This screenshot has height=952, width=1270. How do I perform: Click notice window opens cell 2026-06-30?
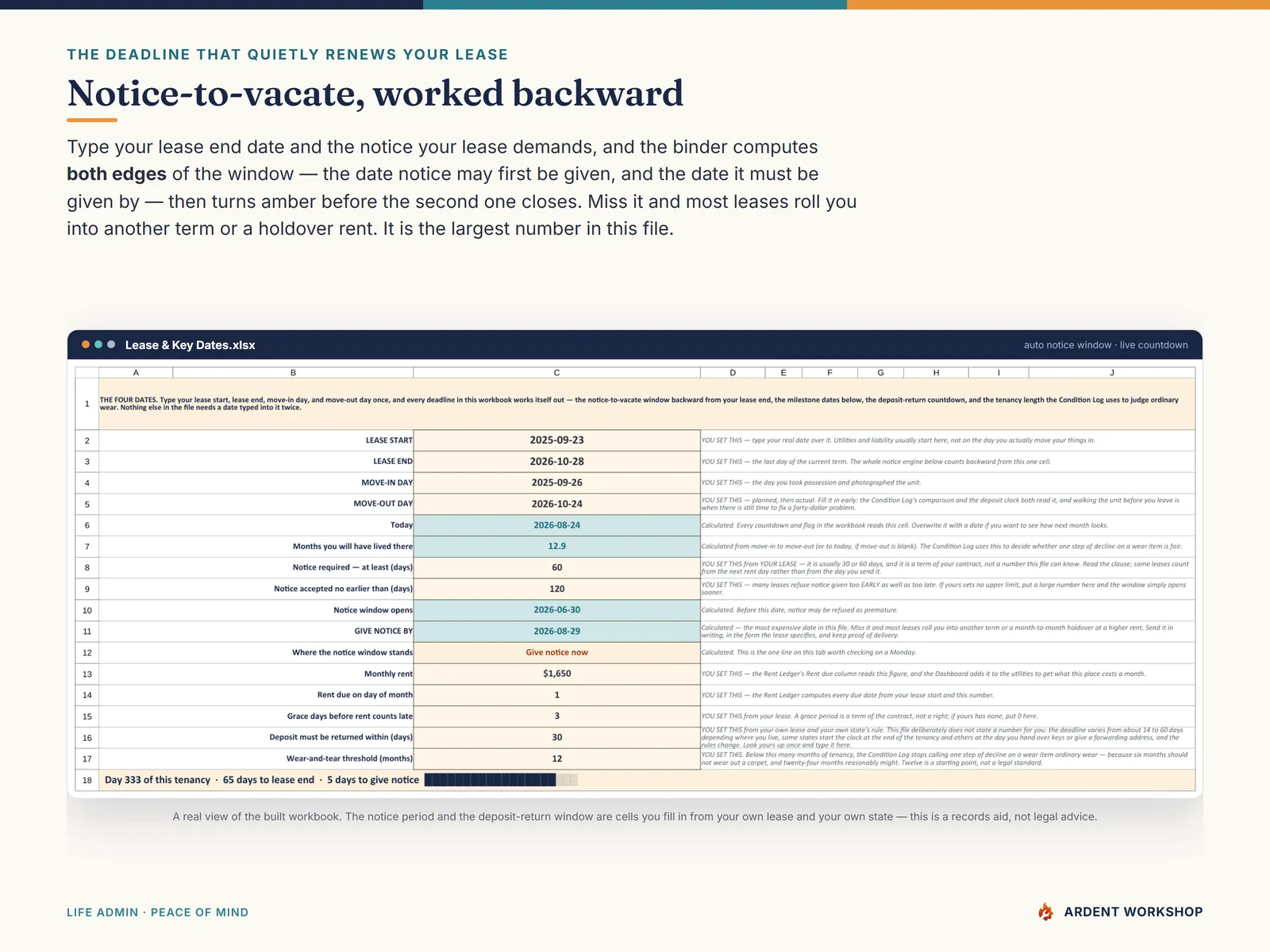tap(556, 610)
